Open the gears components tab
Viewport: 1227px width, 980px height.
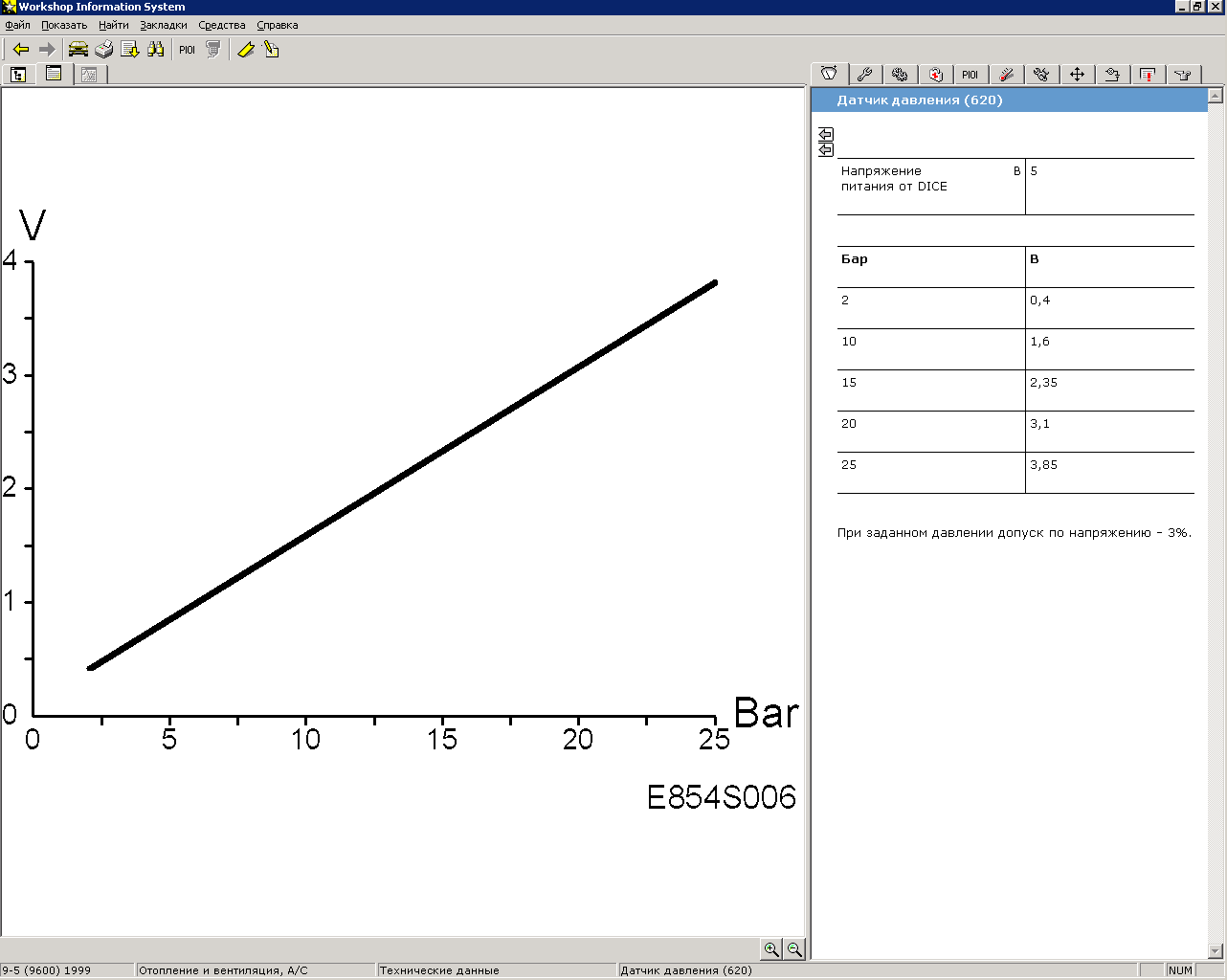[900, 75]
